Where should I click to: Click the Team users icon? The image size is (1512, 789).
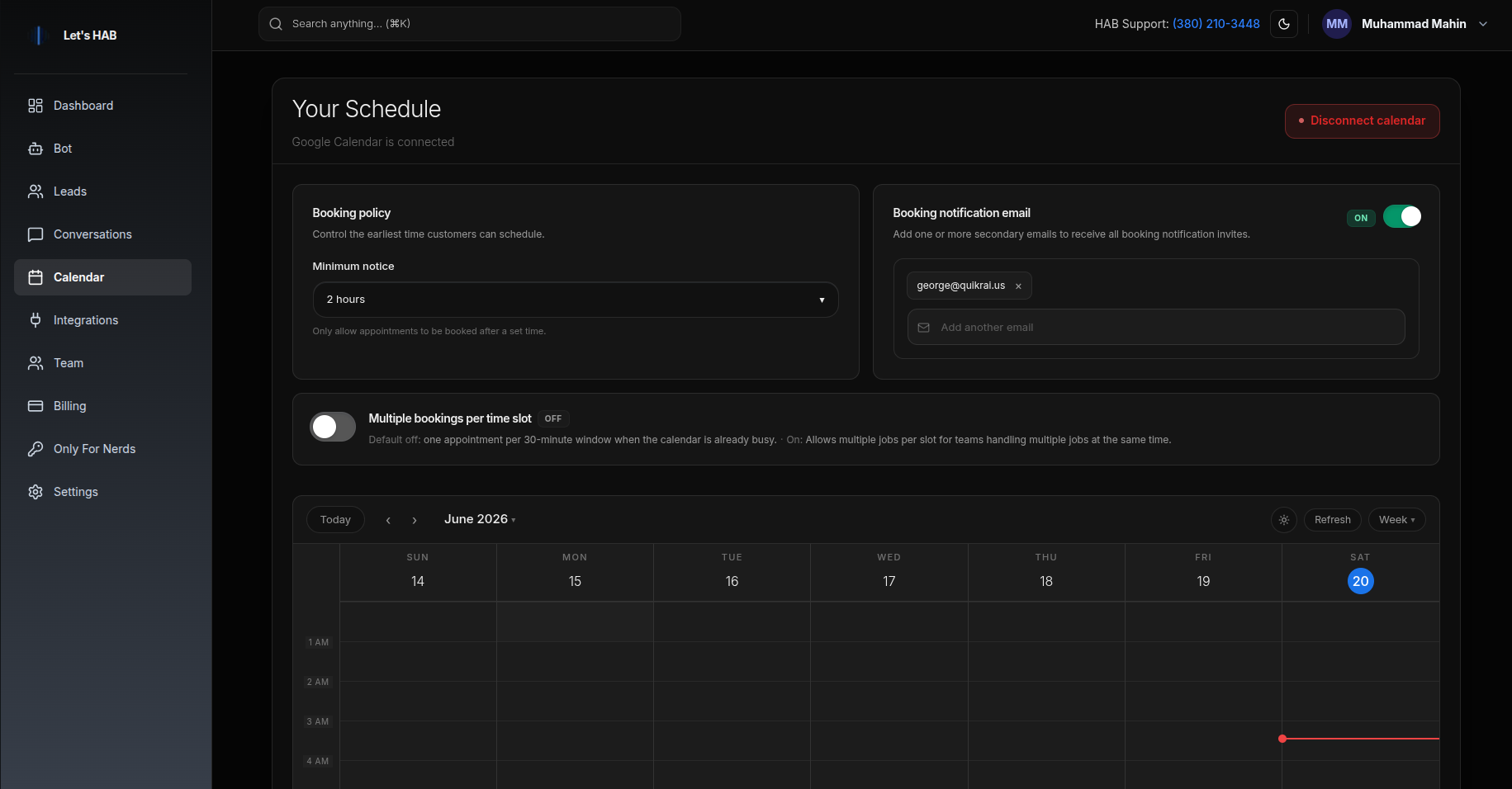[36, 363]
